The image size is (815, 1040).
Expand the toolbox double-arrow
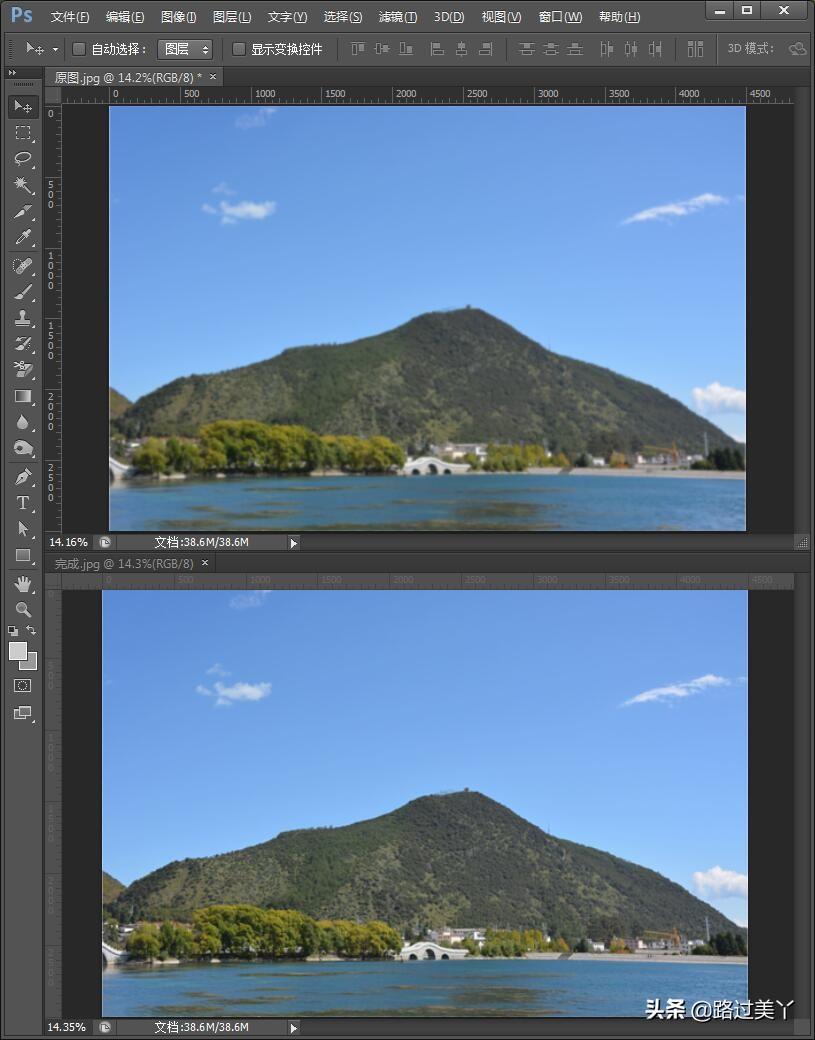12,72
